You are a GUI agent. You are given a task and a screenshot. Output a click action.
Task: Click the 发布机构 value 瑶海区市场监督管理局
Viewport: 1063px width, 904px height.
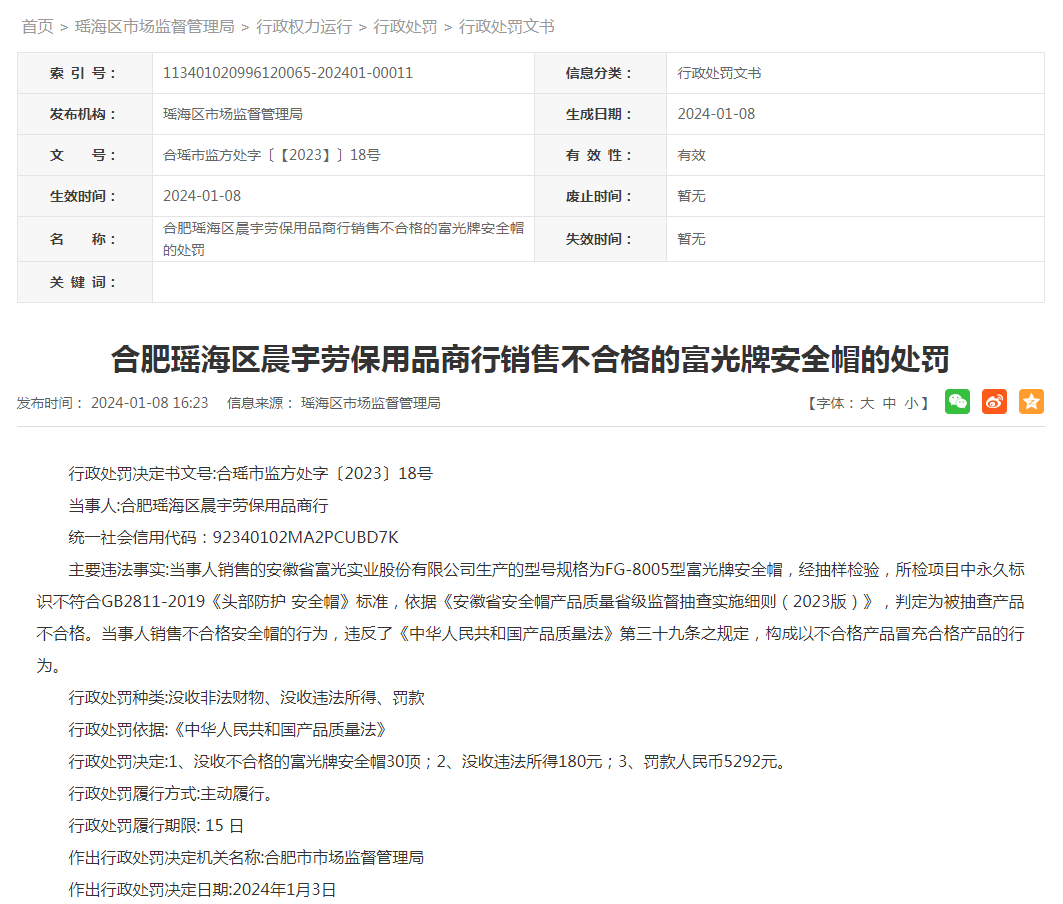click(233, 114)
